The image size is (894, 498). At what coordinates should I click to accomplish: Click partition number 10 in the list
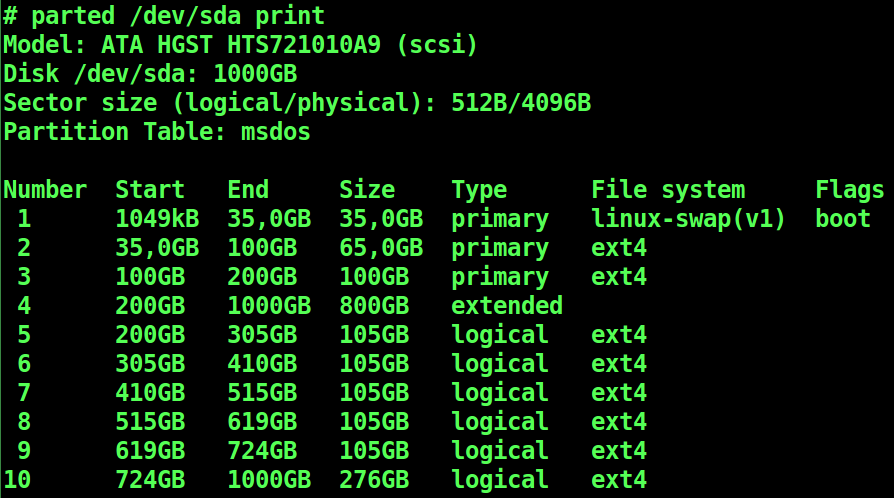coord(17,479)
